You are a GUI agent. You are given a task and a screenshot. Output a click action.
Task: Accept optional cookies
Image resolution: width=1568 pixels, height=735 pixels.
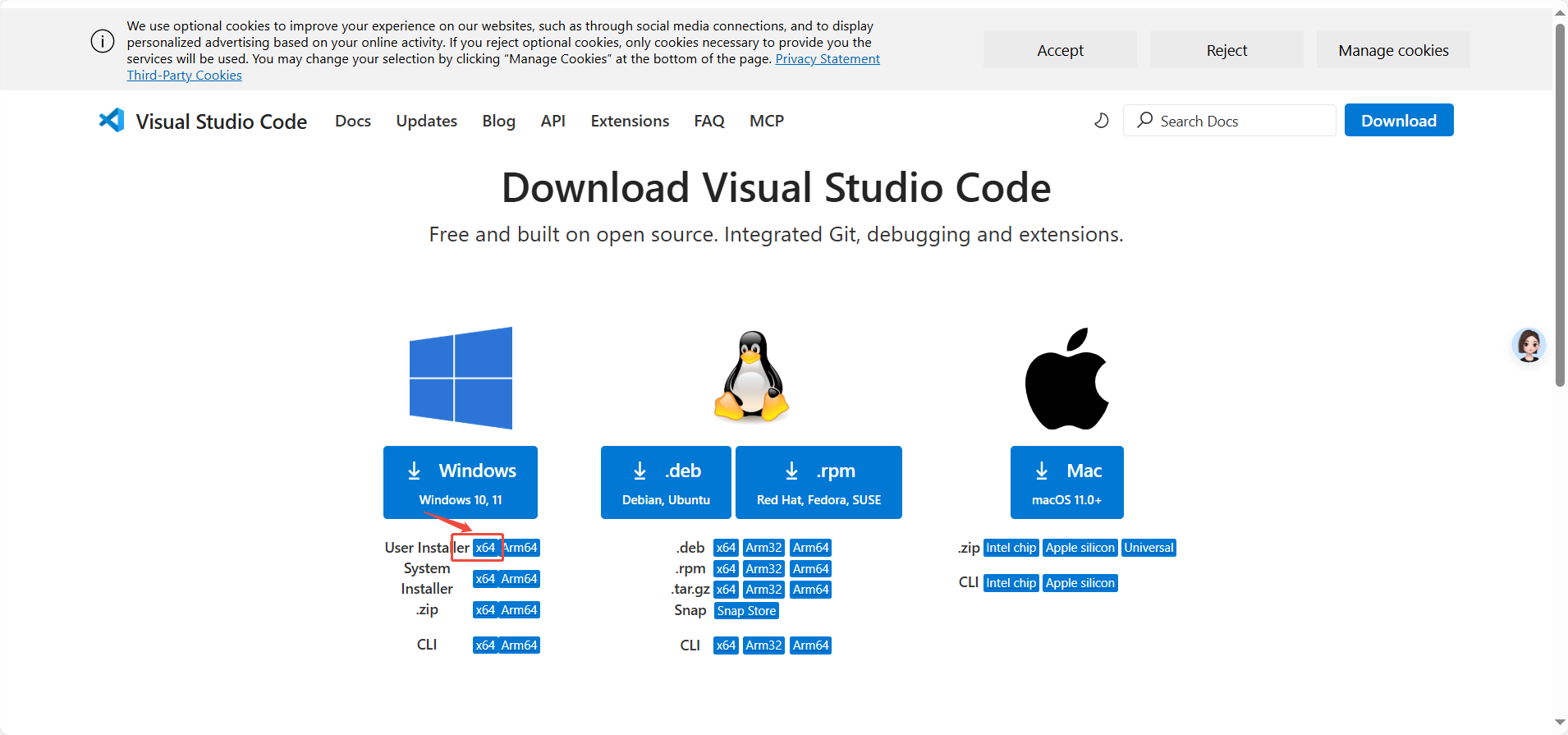1060,50
